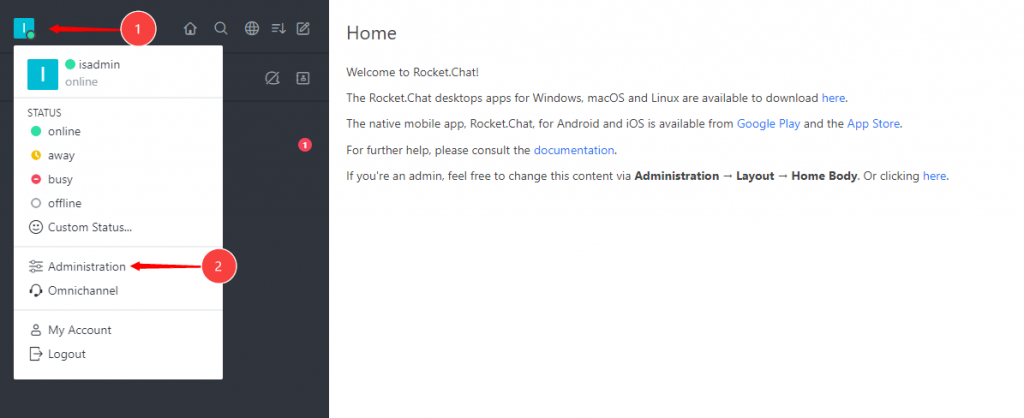1024x418 pixels.
Task: Open the directory globe icon
Action: [x=251, y=29]
